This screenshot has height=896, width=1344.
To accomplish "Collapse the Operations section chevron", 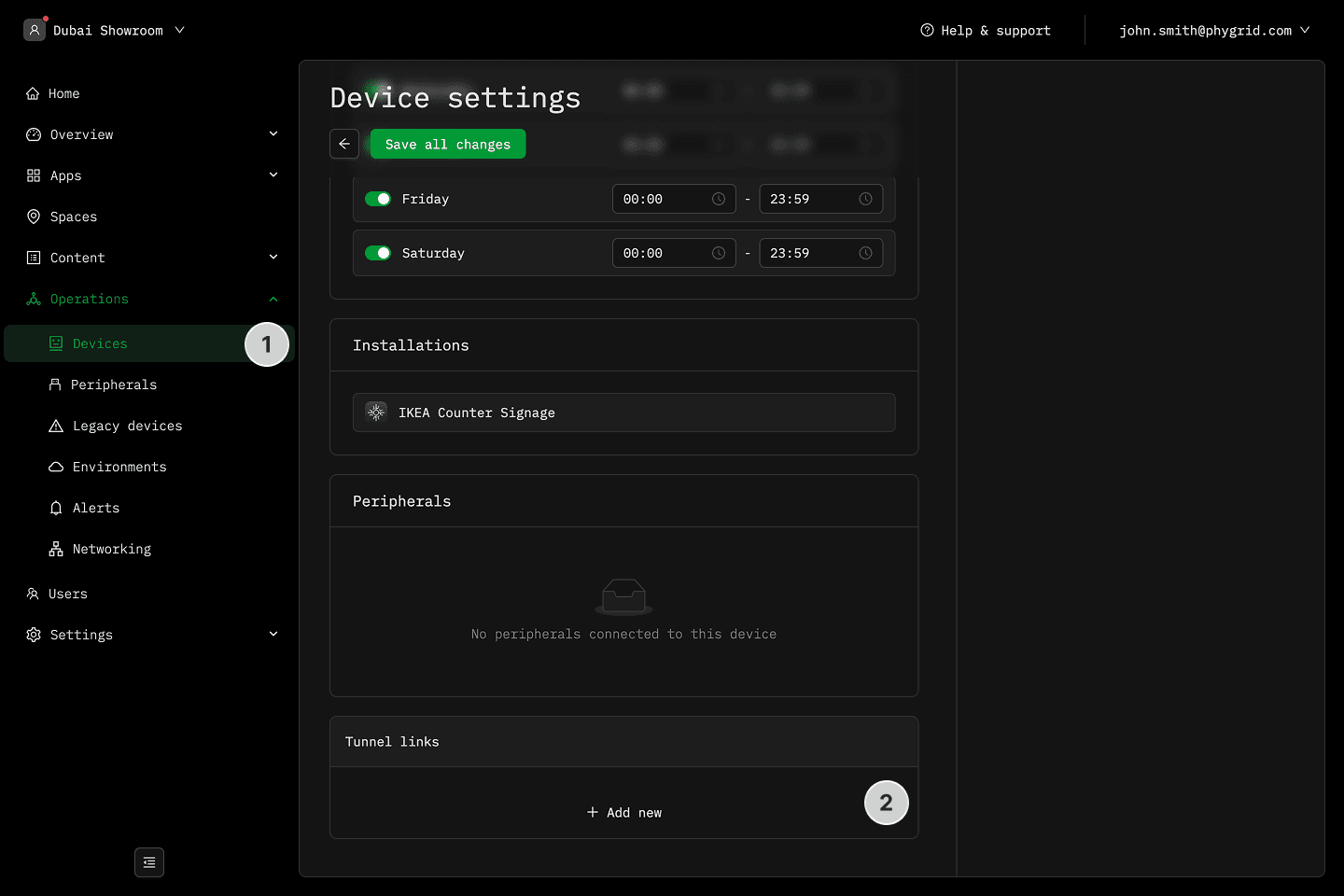I will [x=273, y=299].
